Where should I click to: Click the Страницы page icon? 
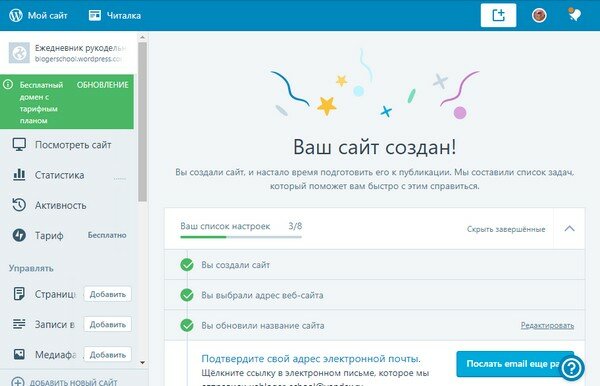pos(19,294)
